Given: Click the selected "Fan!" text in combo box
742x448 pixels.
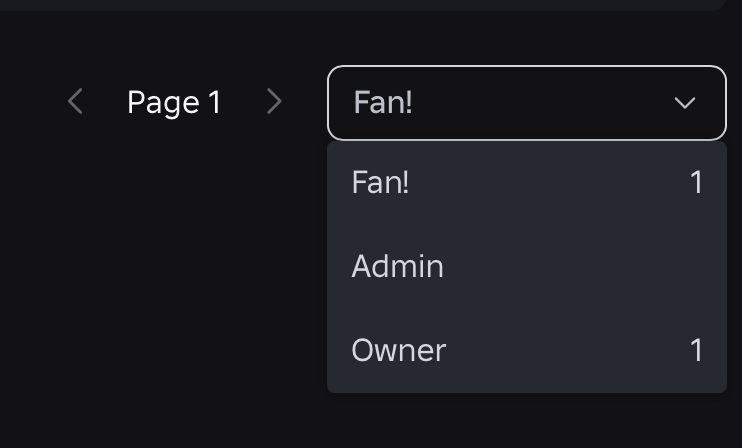Looking at the screenshot, I should pos(383,103).
